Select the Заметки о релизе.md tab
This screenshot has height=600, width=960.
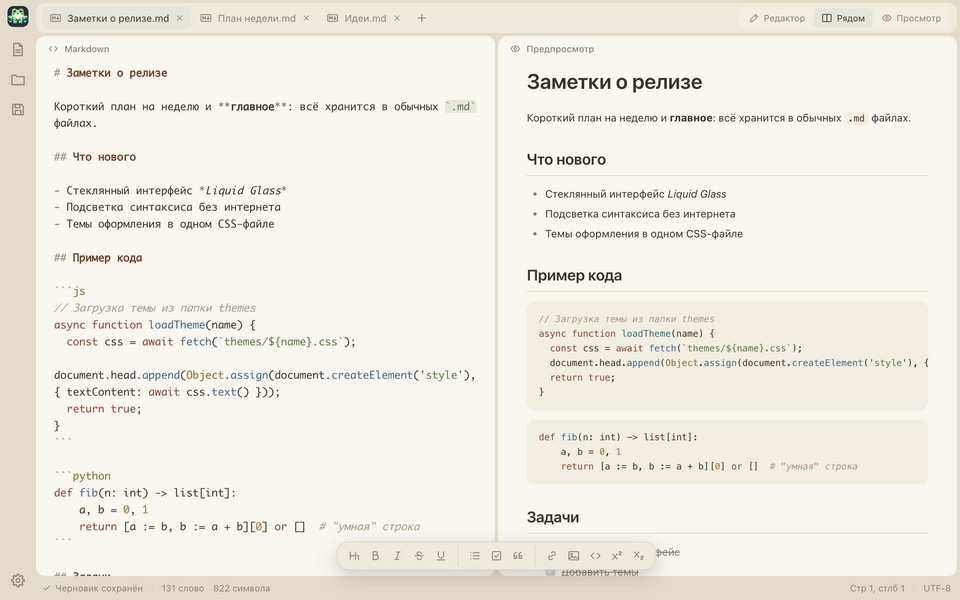[117, 18]
